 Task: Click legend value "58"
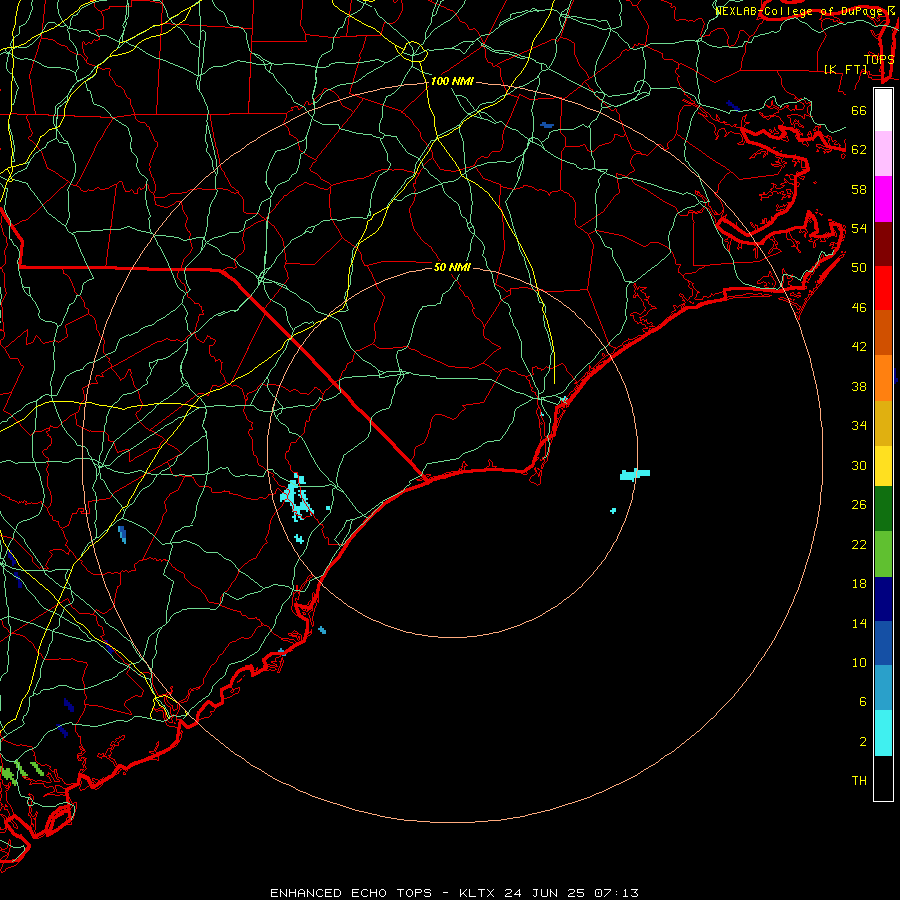(x=859, y=189)
